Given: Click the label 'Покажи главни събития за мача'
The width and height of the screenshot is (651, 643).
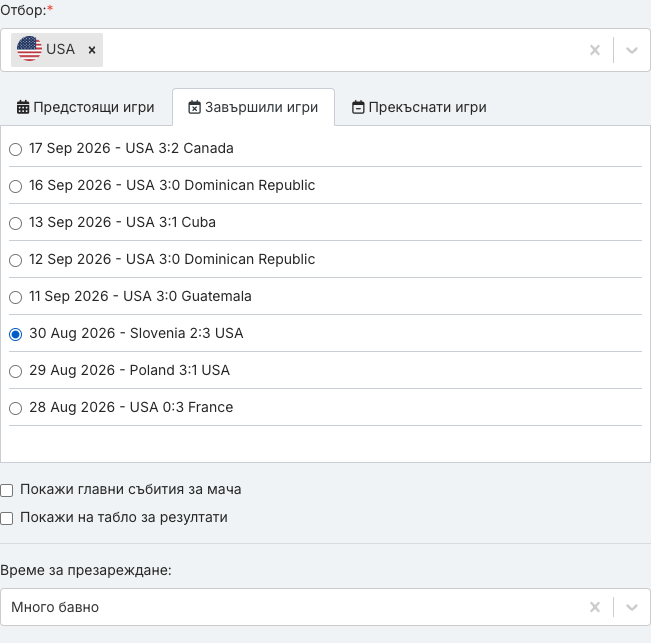Looking at the screenshot, I should [x=130, y=489].
